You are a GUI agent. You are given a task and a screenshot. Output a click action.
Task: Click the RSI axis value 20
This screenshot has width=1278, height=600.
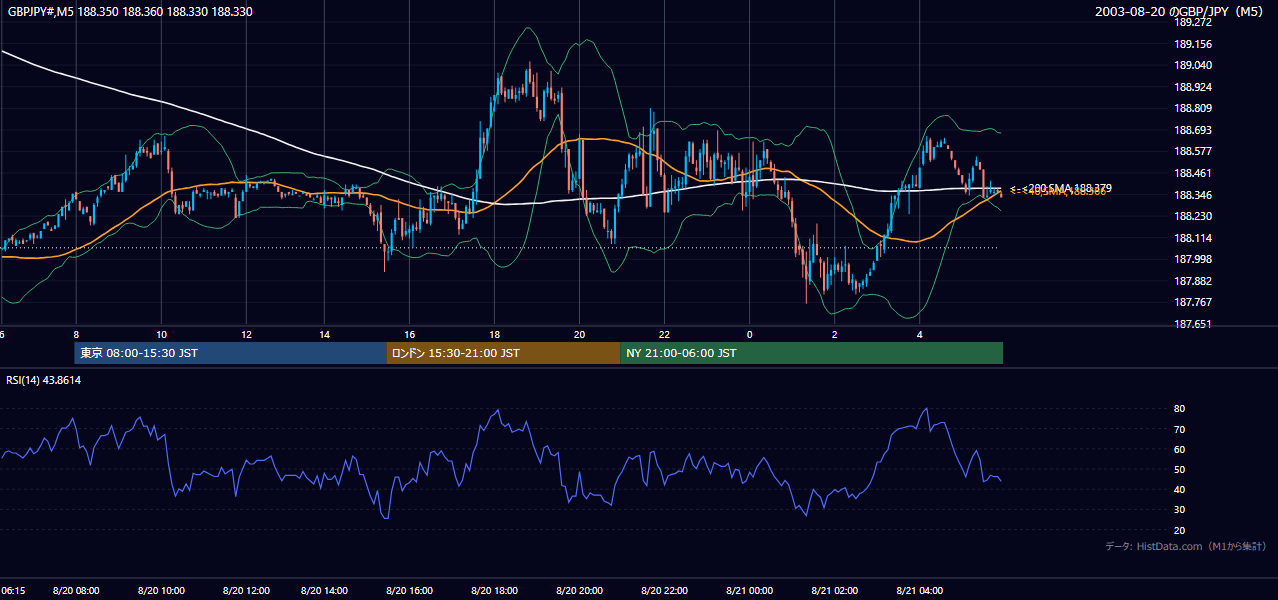(x=1180, y=530)
